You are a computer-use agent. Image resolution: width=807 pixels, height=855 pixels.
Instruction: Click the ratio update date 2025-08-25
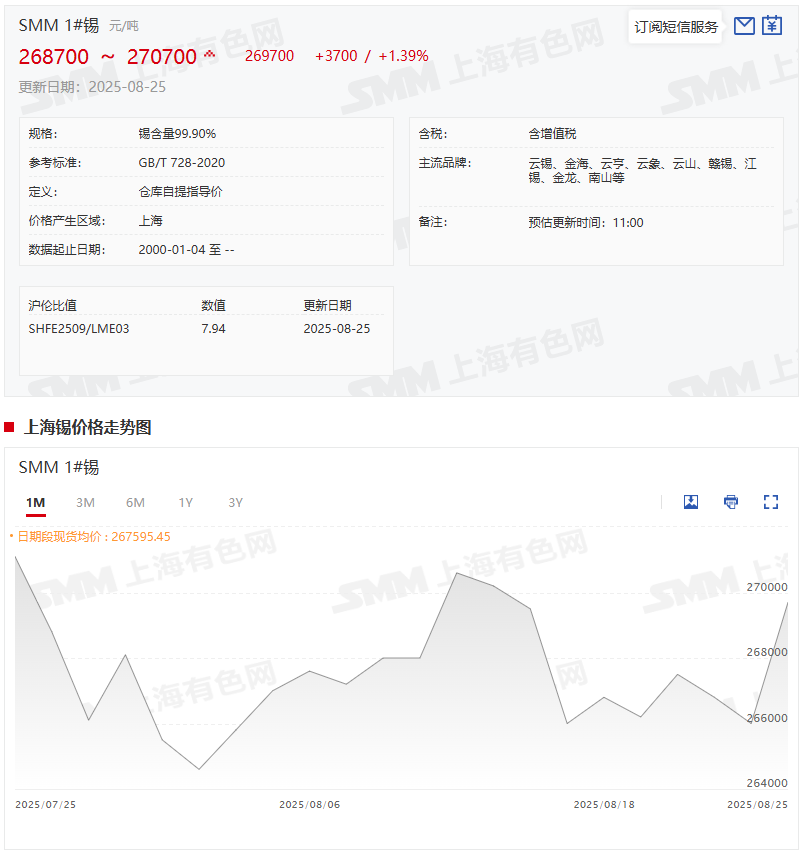coord(336,329)
